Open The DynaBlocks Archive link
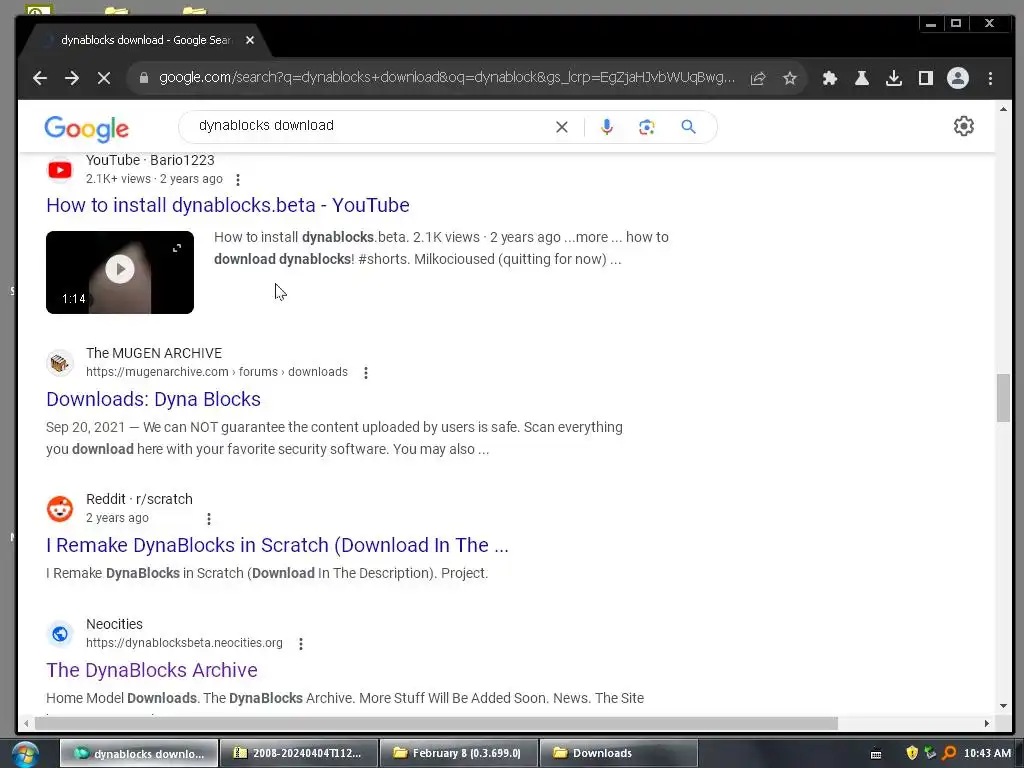 click(x=152, y=670)
